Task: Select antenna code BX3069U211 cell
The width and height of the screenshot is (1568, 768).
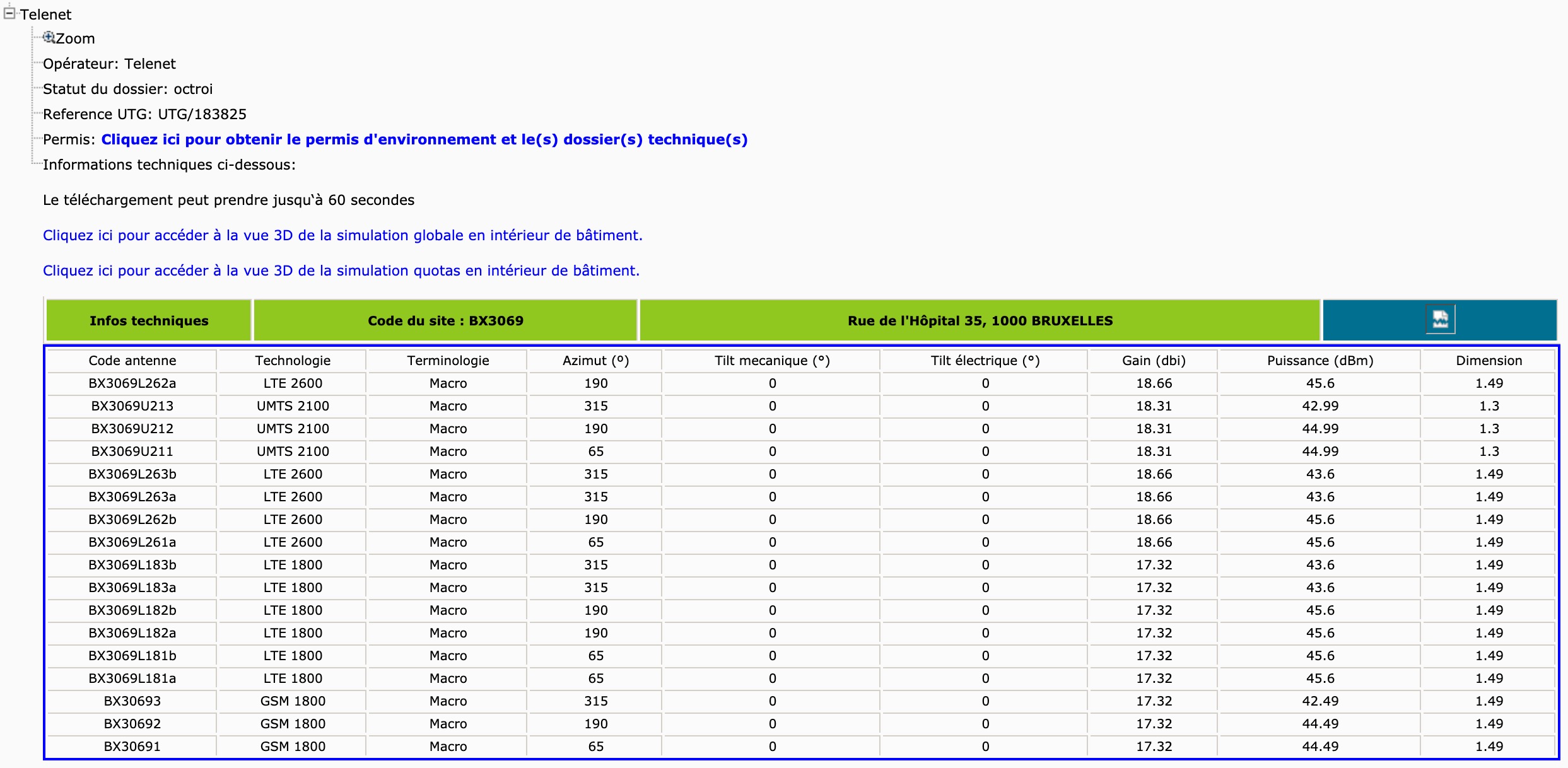Action: tap(132, 451)
